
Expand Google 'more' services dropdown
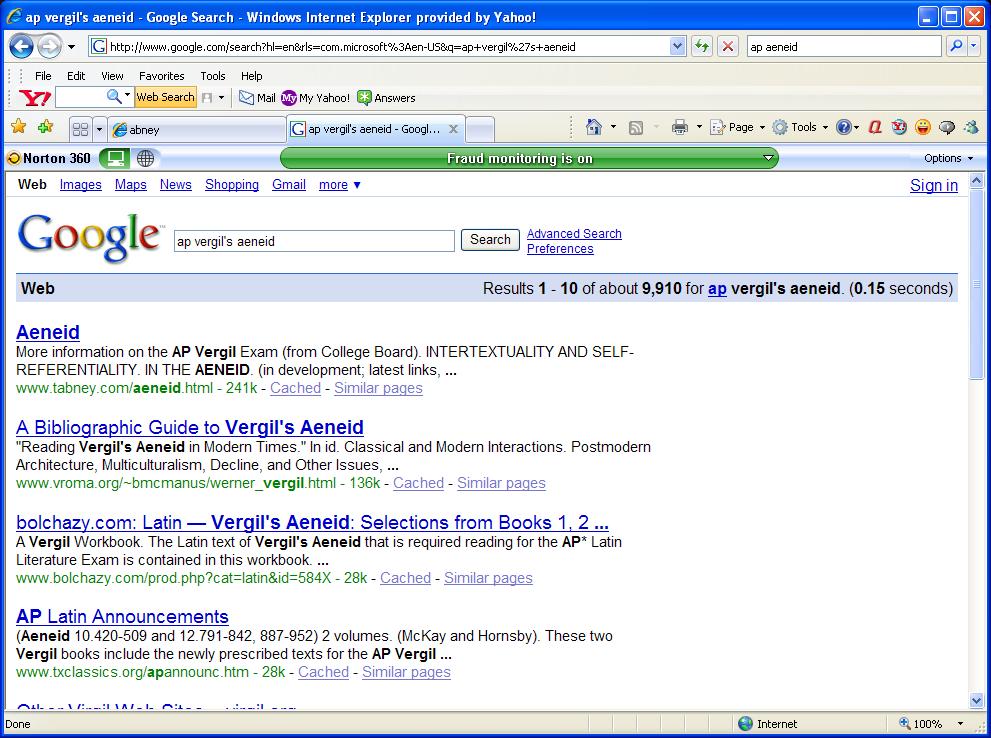[x=340, y=184]
